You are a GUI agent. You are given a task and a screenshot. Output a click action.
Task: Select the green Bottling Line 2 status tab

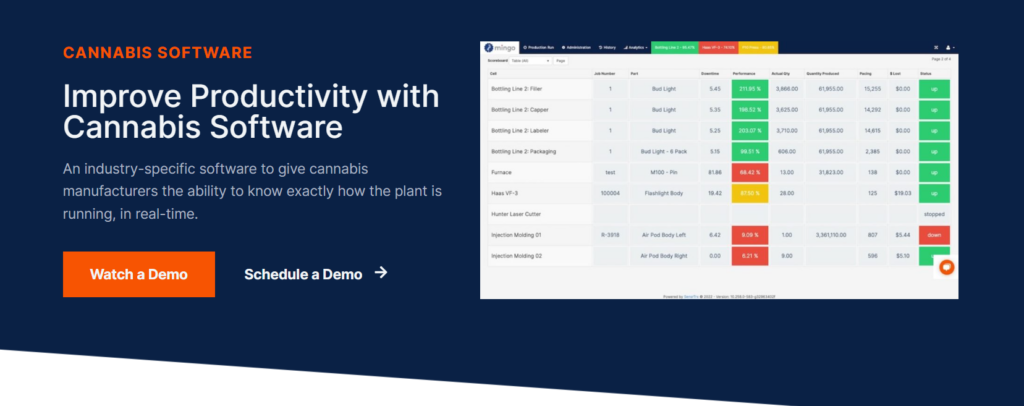point(675,47)
